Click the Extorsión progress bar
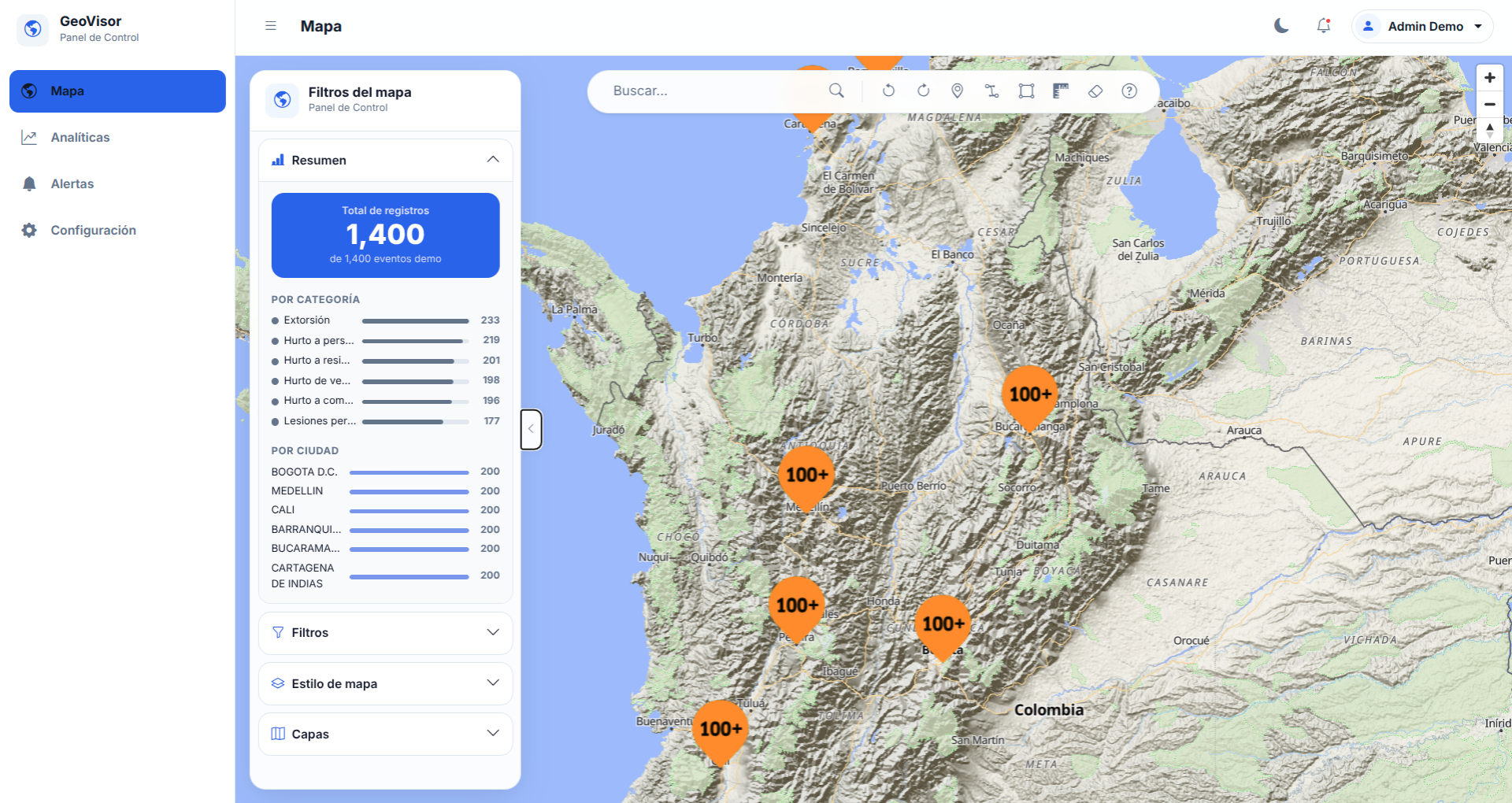Image resolution: width=1512 pixels, height=803 pixels. 415,321
